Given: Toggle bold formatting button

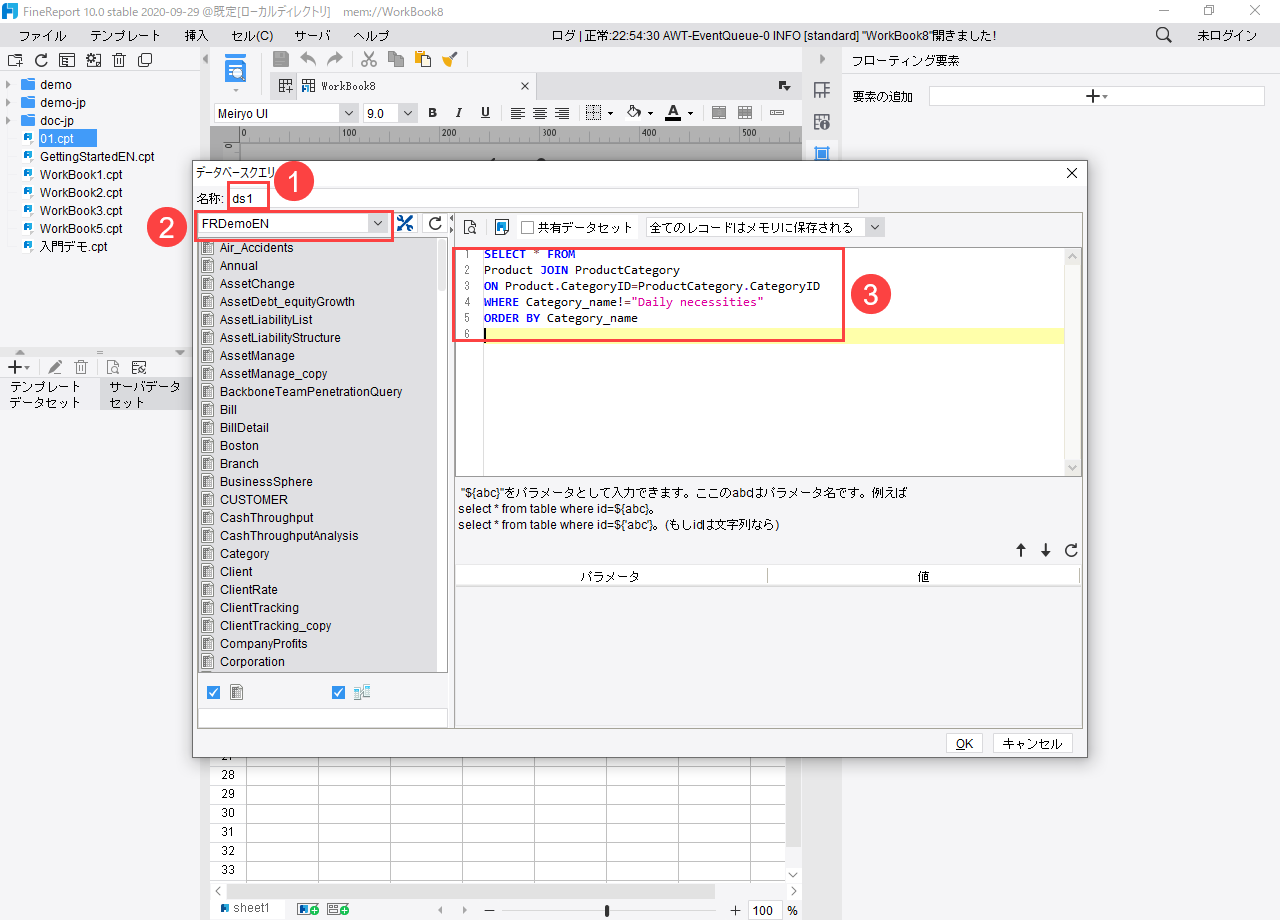Looking at the screenshot, I should click(x=433, y=113).
